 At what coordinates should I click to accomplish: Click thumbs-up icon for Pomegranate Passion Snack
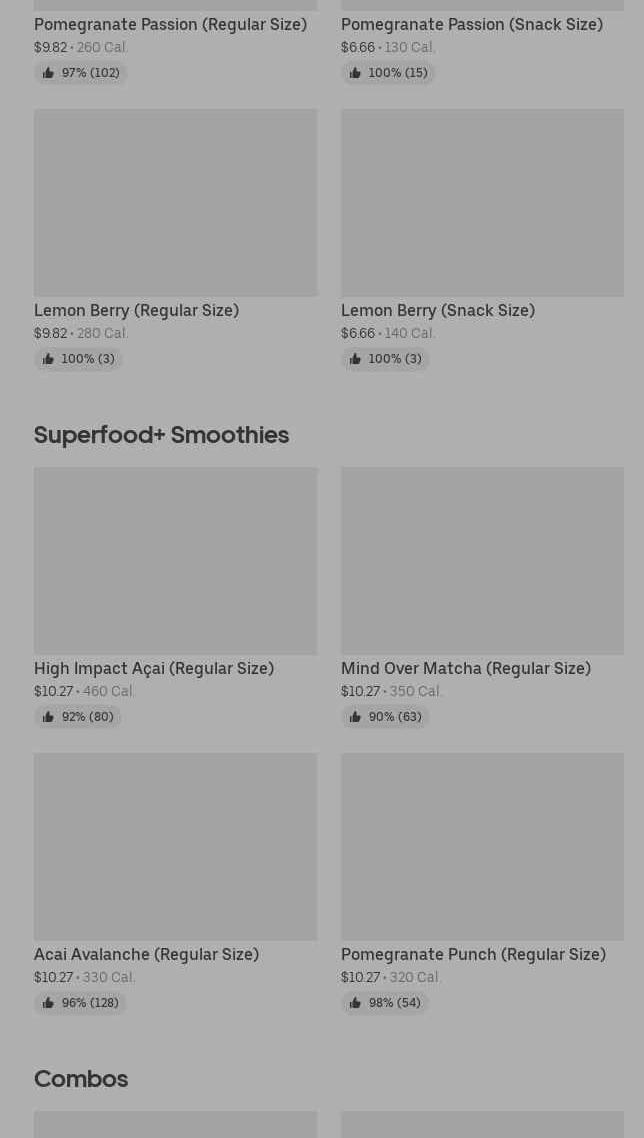(355, 73)
